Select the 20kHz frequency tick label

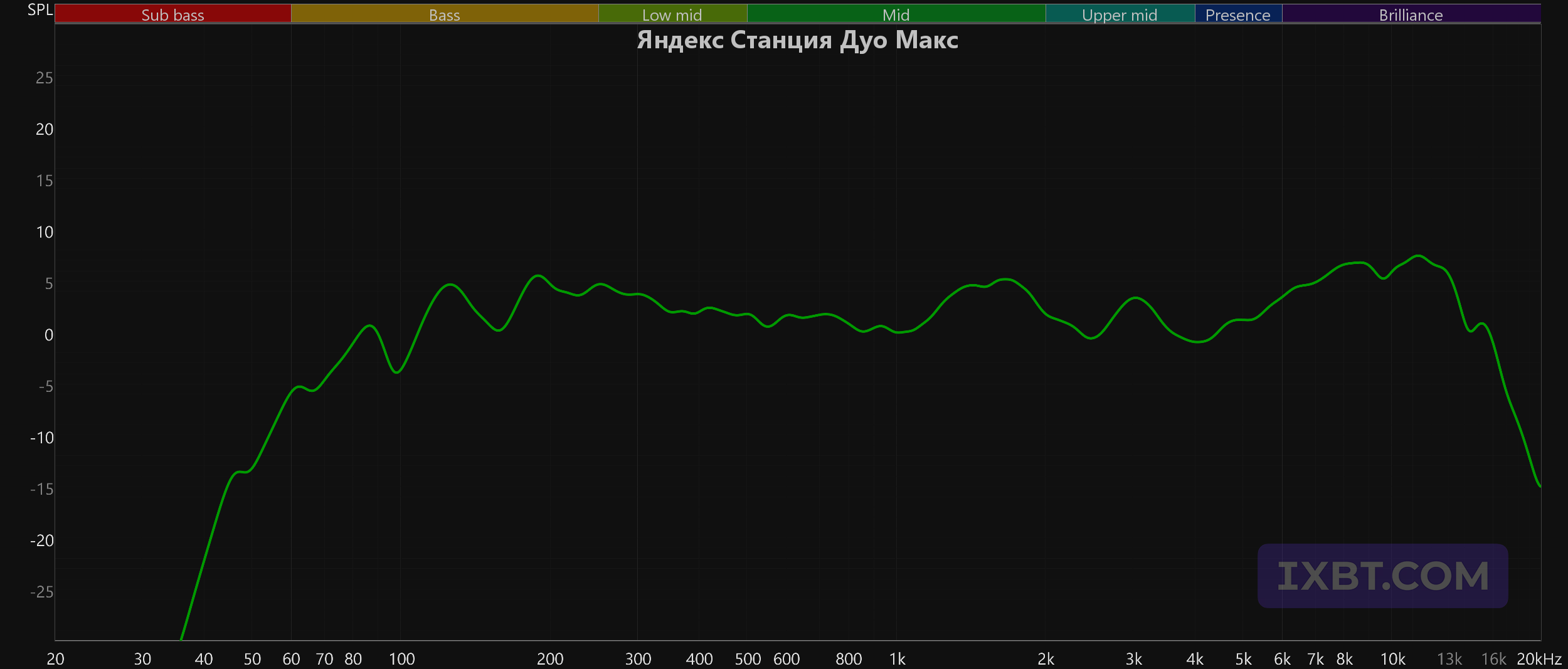pos(1539,659)
